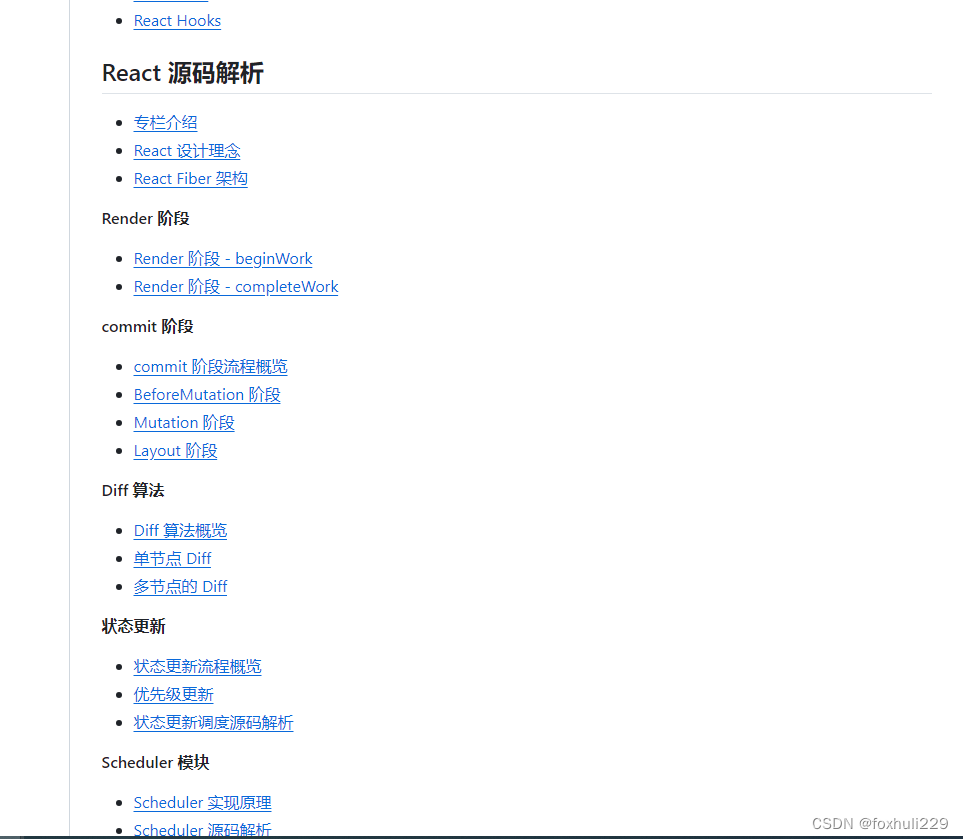Open the 专栏介绍 link

(165, 123)
